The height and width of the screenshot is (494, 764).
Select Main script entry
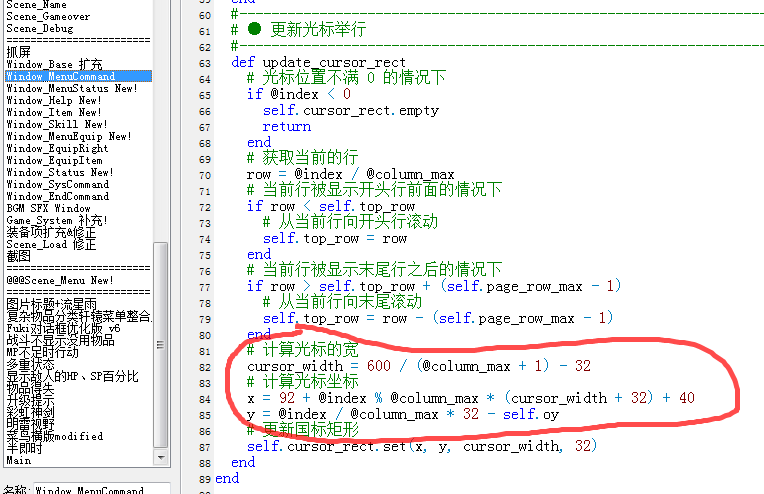point(19,460)
